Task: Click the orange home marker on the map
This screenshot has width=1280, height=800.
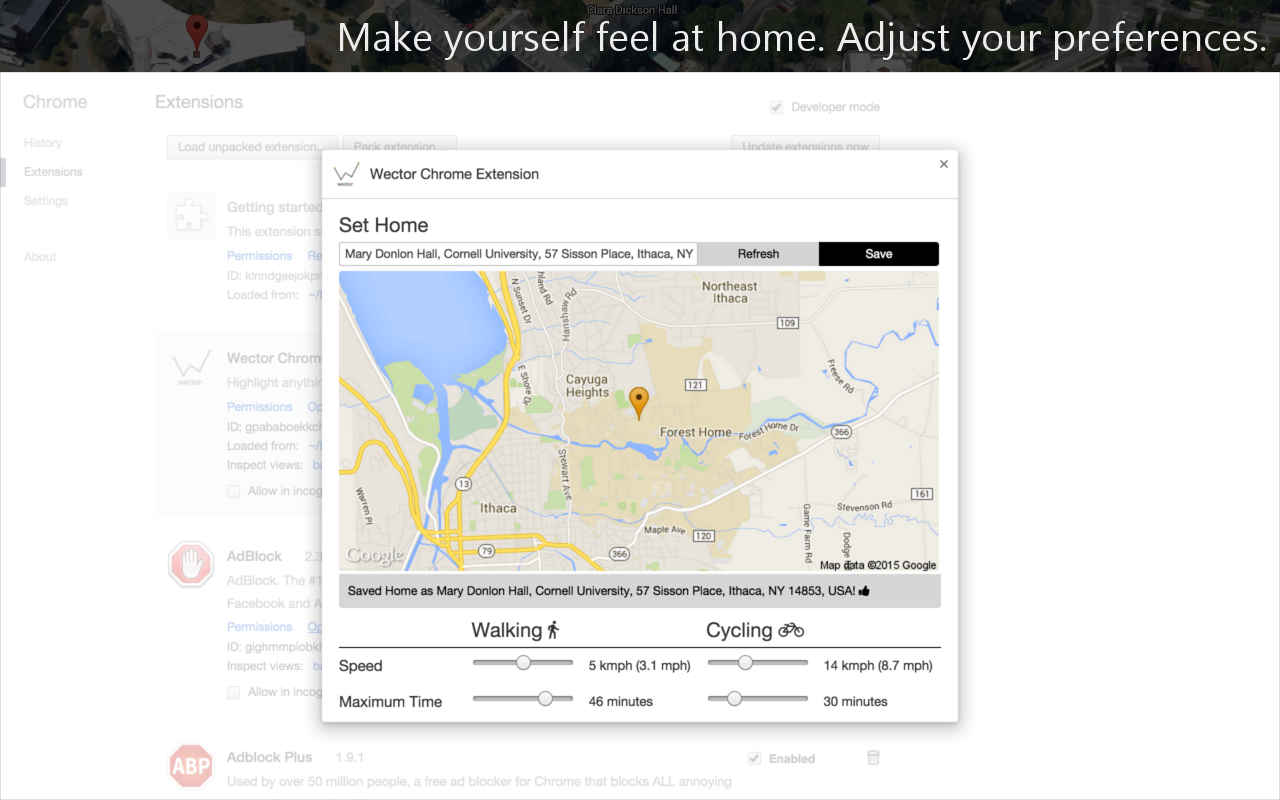Action: pyautogui.click(x=639, y=404)
